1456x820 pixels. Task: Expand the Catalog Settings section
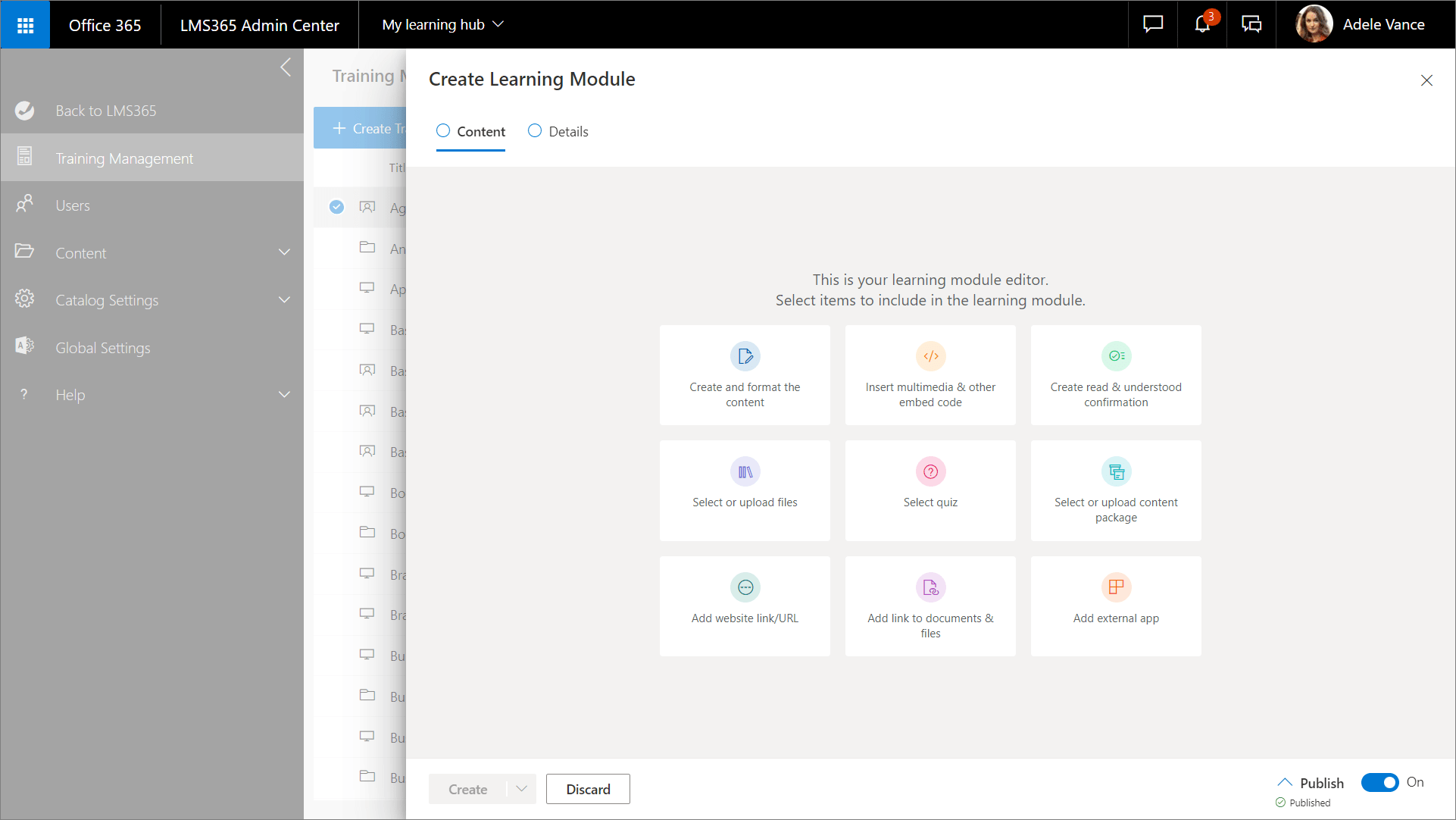coord(107,300)
